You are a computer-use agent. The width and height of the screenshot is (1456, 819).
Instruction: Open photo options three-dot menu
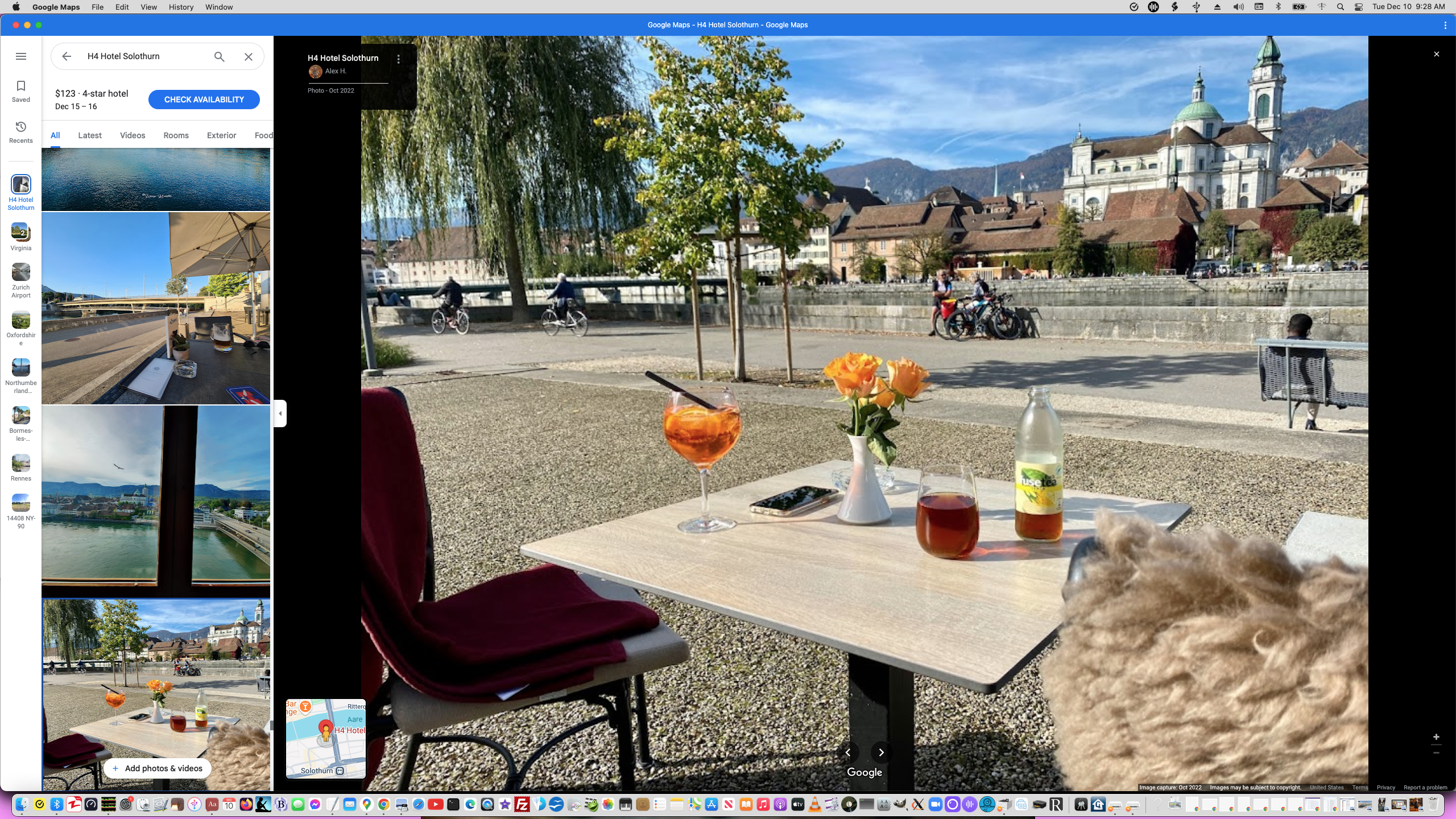tap(399, 59)
